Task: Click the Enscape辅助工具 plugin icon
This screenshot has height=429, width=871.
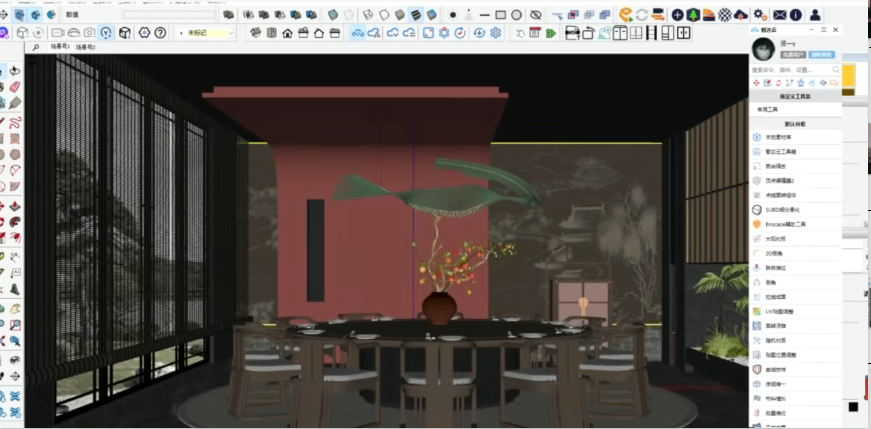Action: coord(757,224)
